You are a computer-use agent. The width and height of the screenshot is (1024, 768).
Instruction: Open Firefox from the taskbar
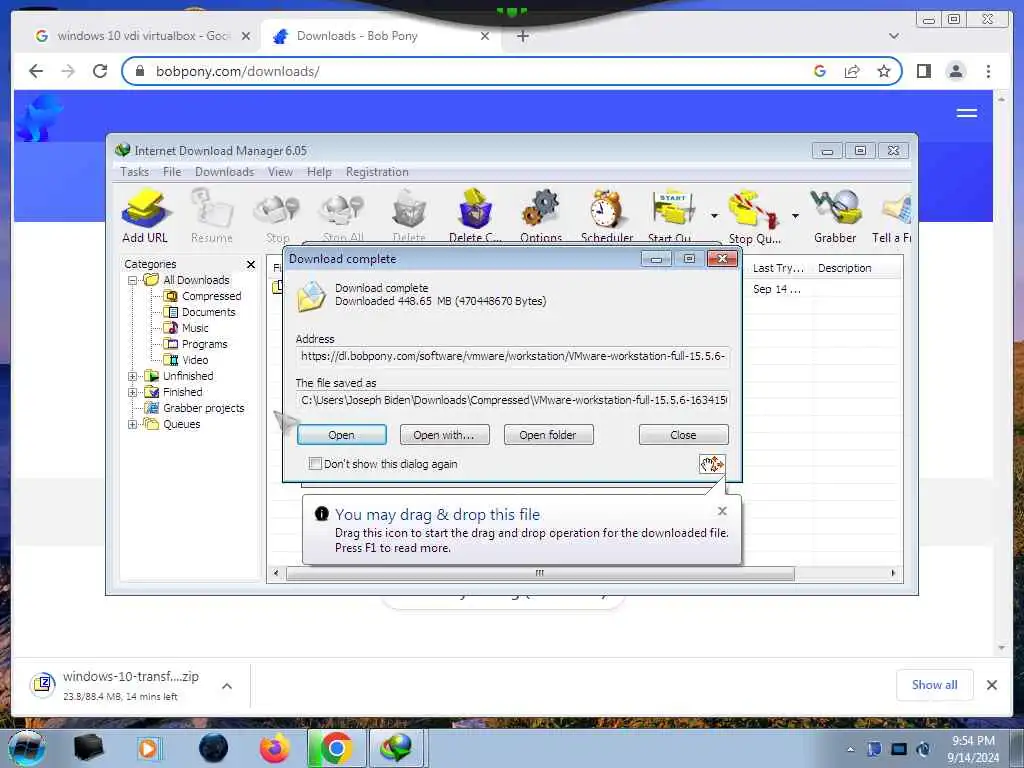point(274,748)
